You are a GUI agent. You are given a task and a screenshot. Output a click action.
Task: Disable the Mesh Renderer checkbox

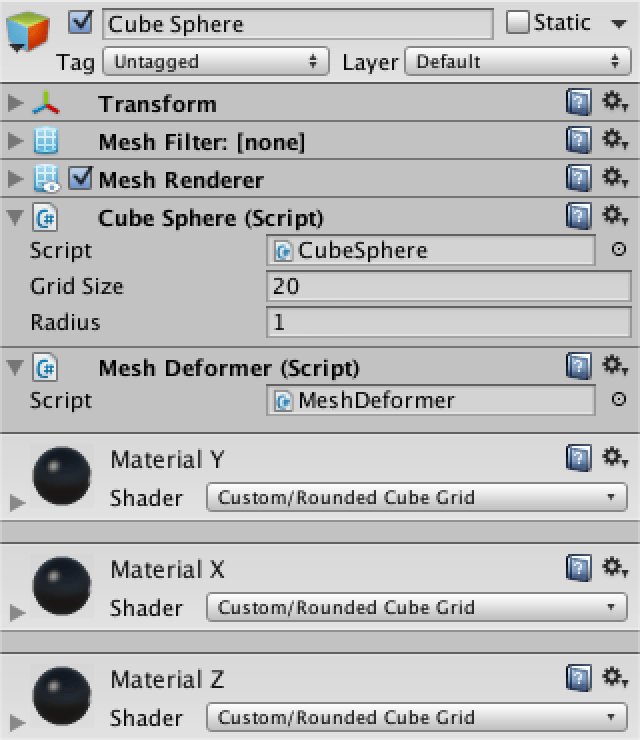(80, 178)
